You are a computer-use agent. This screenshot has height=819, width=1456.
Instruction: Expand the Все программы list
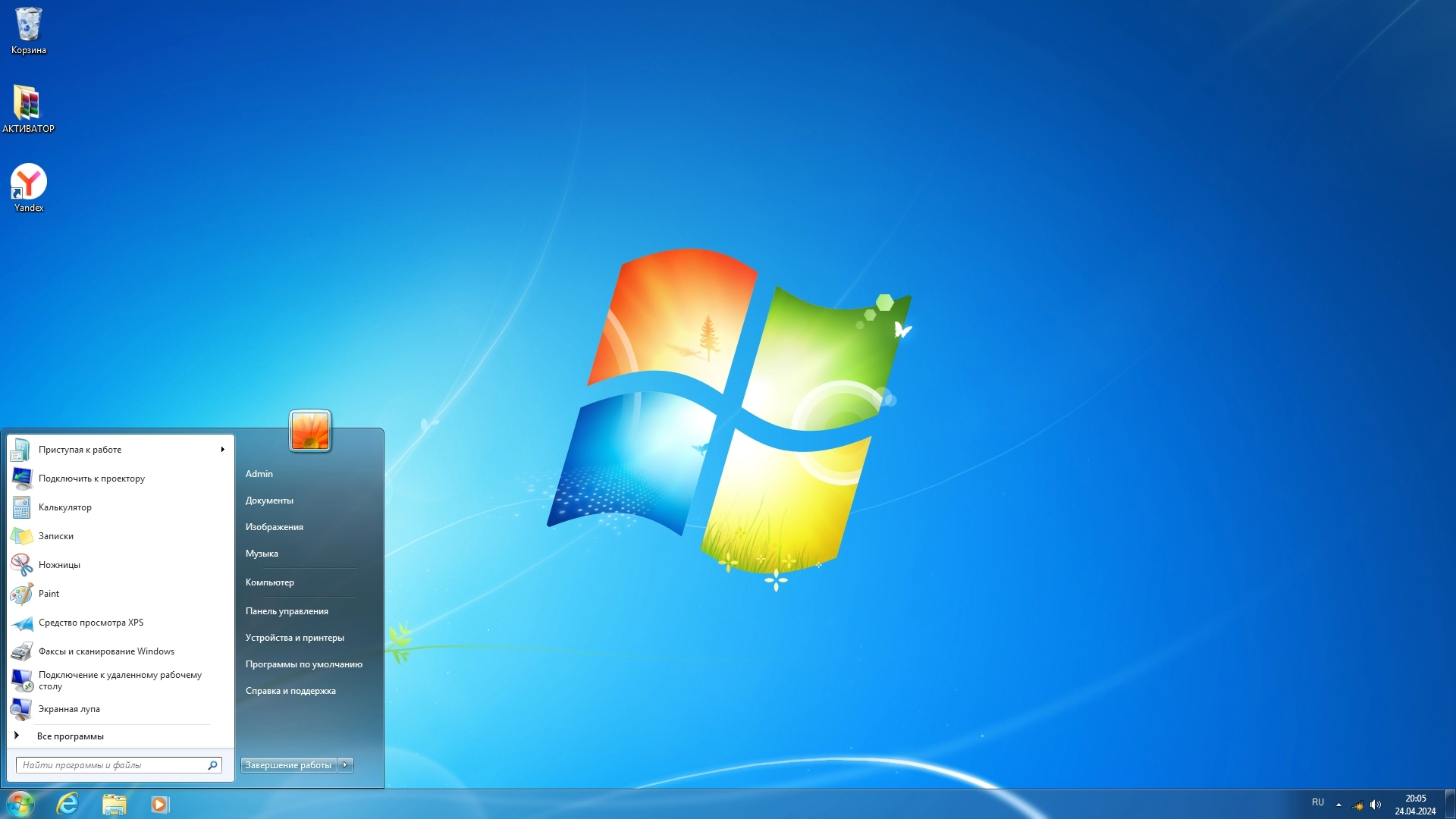pos(72,736)
